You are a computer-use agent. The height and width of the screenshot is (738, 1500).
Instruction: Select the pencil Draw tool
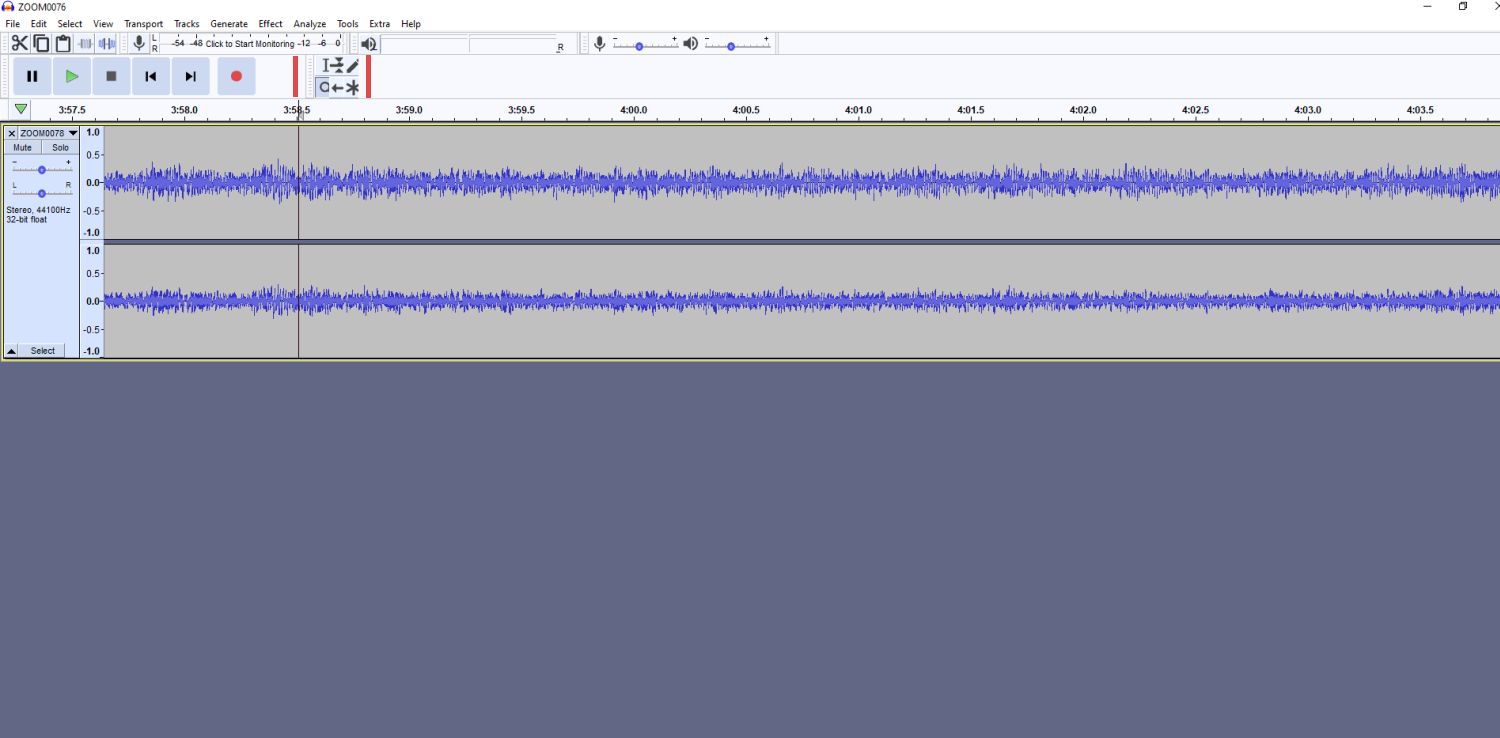(352, 65)
